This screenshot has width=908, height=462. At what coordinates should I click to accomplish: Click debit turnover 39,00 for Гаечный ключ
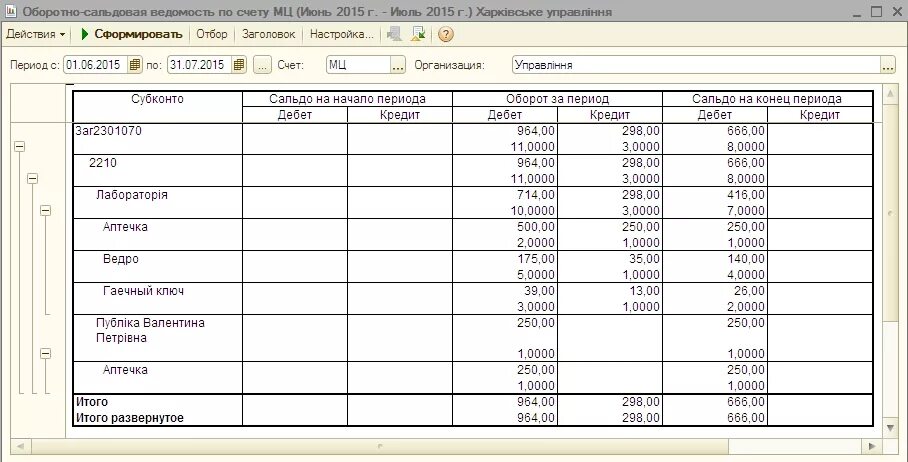click(539, 290)
